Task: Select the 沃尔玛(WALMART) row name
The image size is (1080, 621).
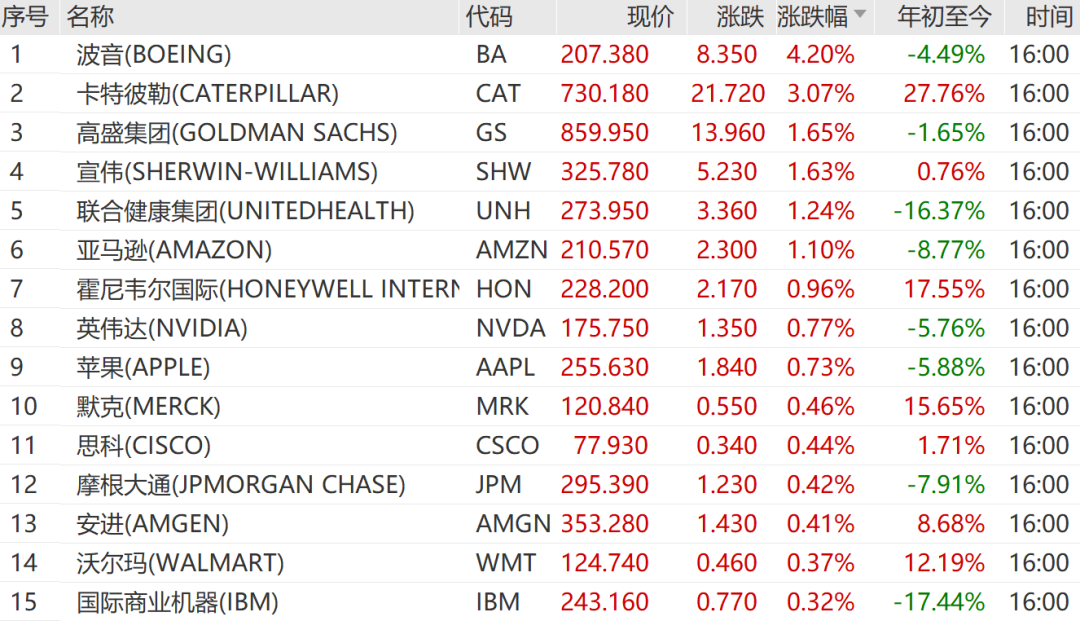Action: (180, 563)
